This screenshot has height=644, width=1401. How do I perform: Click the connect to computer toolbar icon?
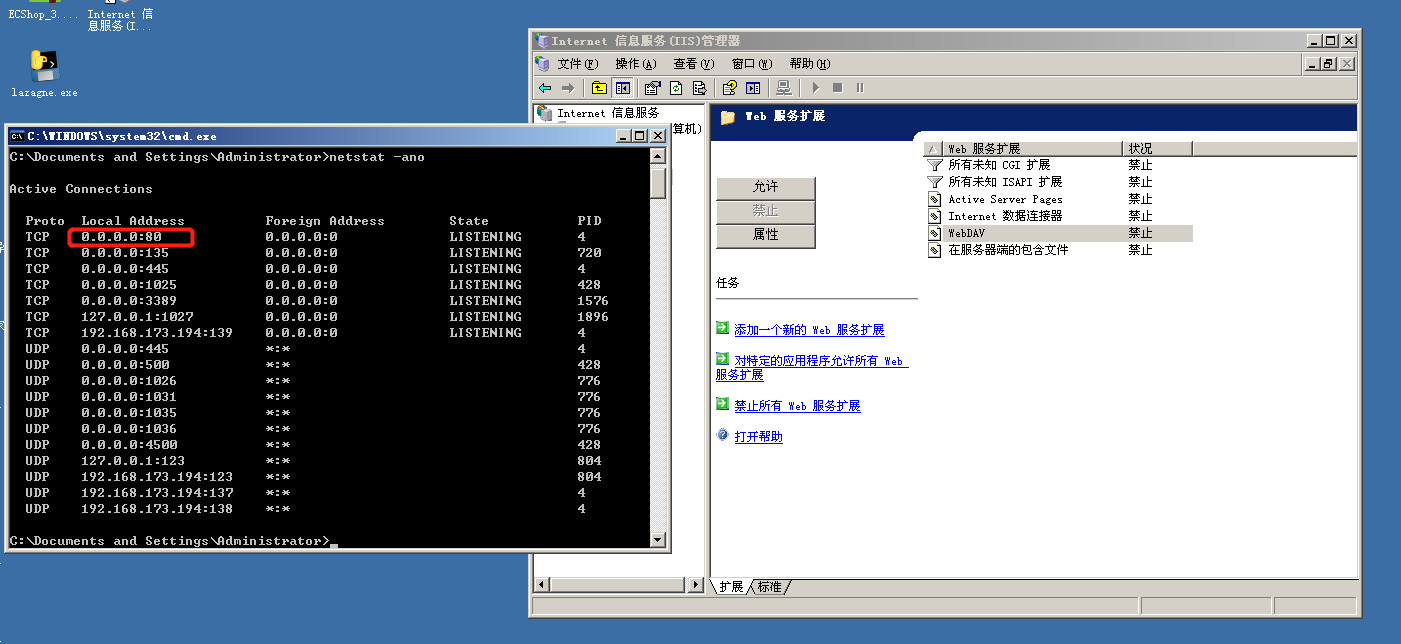click(784, 88)
